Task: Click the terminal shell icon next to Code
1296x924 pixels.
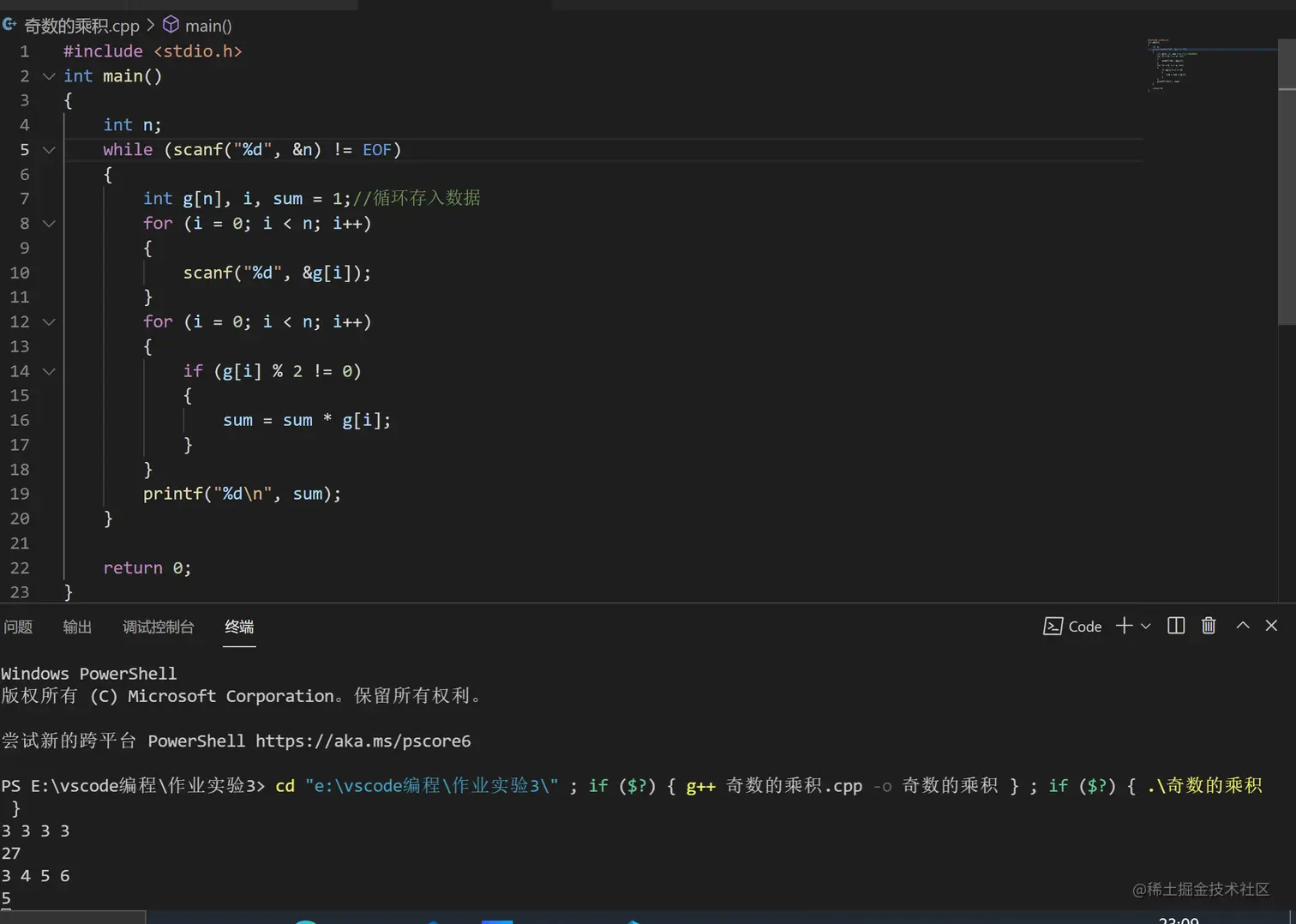Action: (x=1053, y=627)
